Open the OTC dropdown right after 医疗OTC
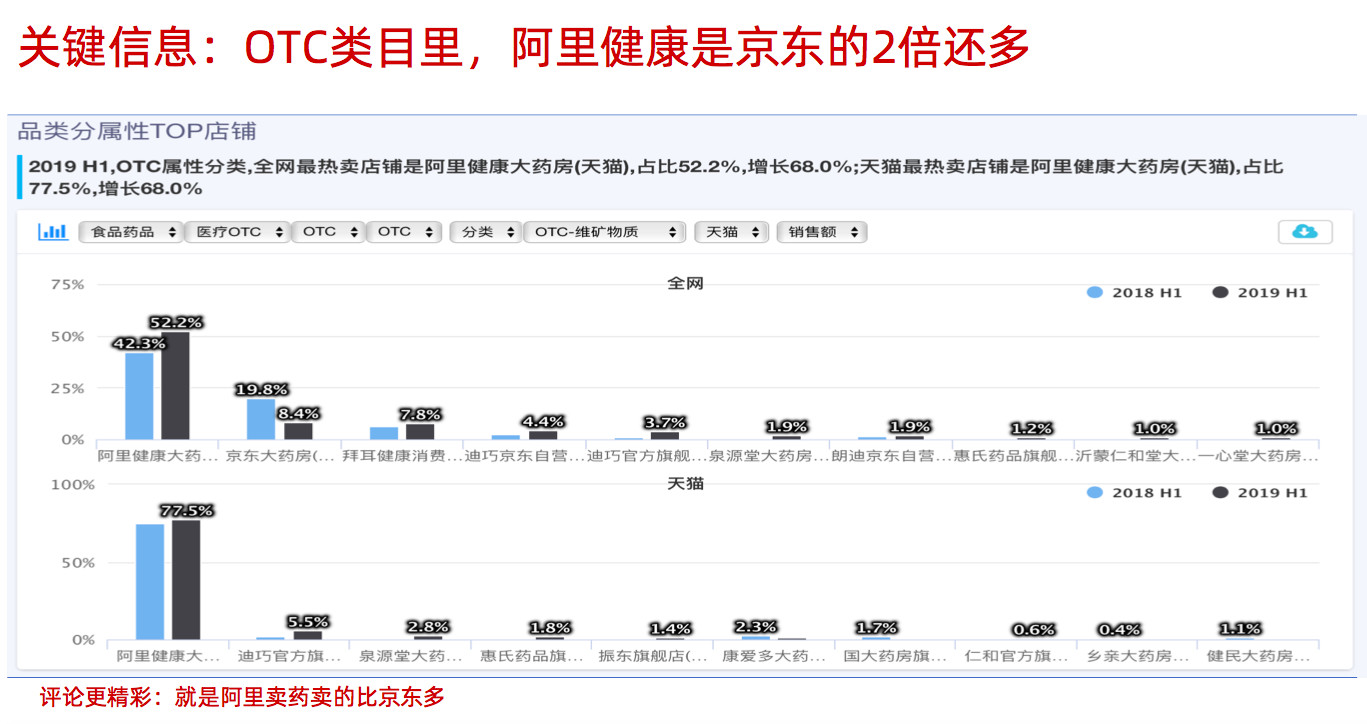 328,232
